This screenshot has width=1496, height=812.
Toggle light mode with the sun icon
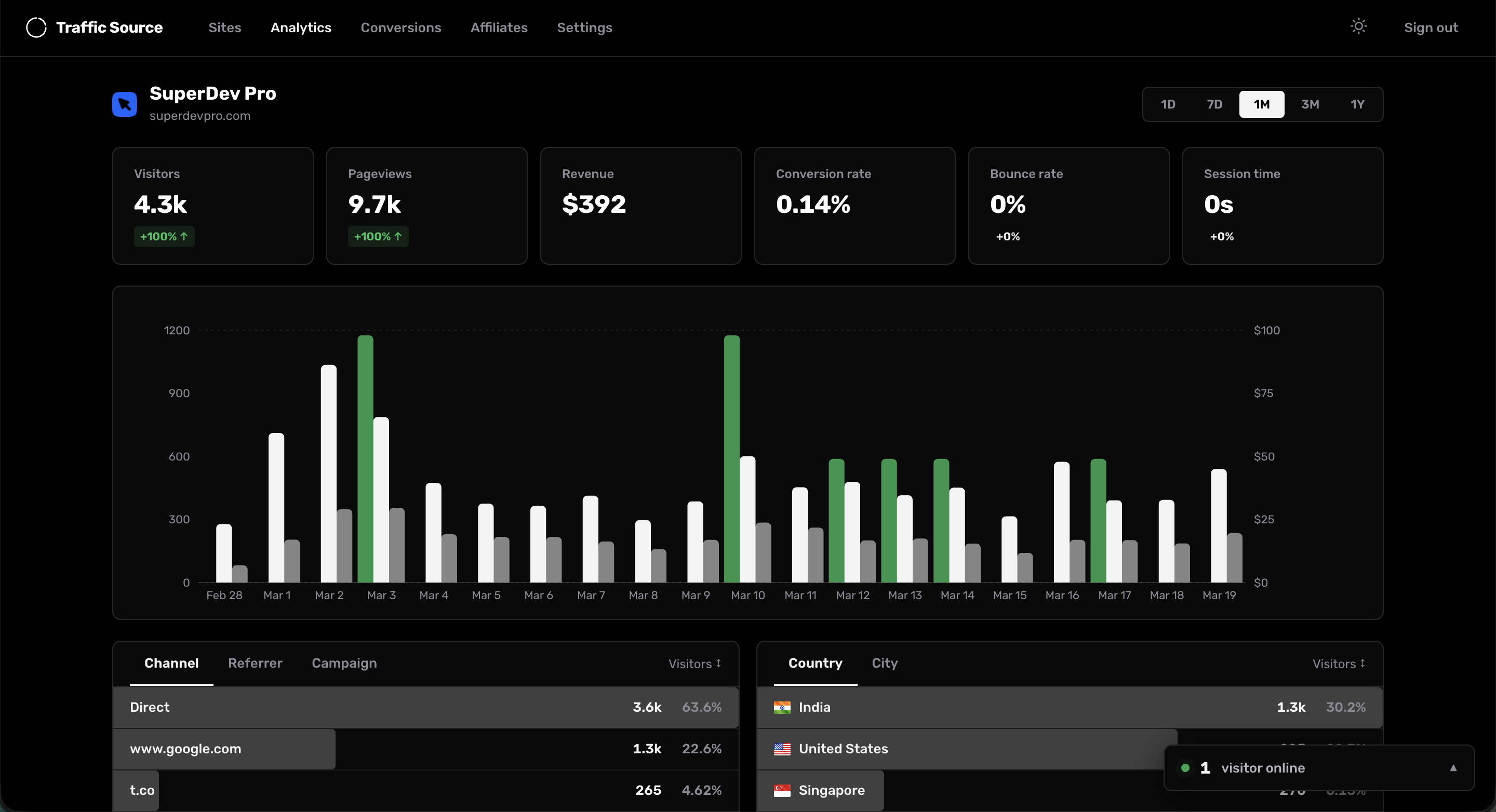[1358, 26]
